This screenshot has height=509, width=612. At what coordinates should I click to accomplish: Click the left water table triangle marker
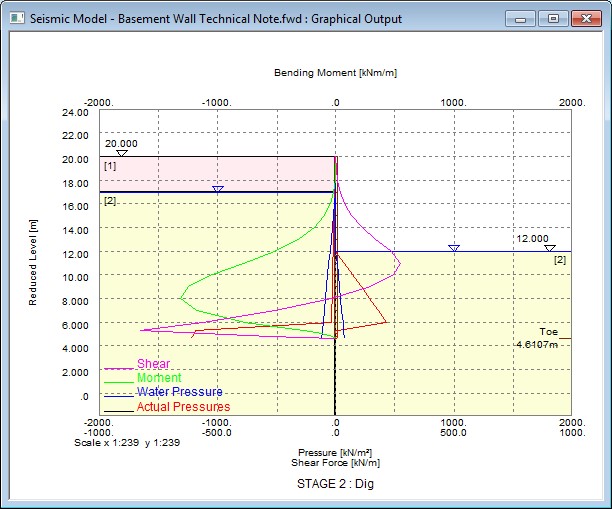click(218, 189)
